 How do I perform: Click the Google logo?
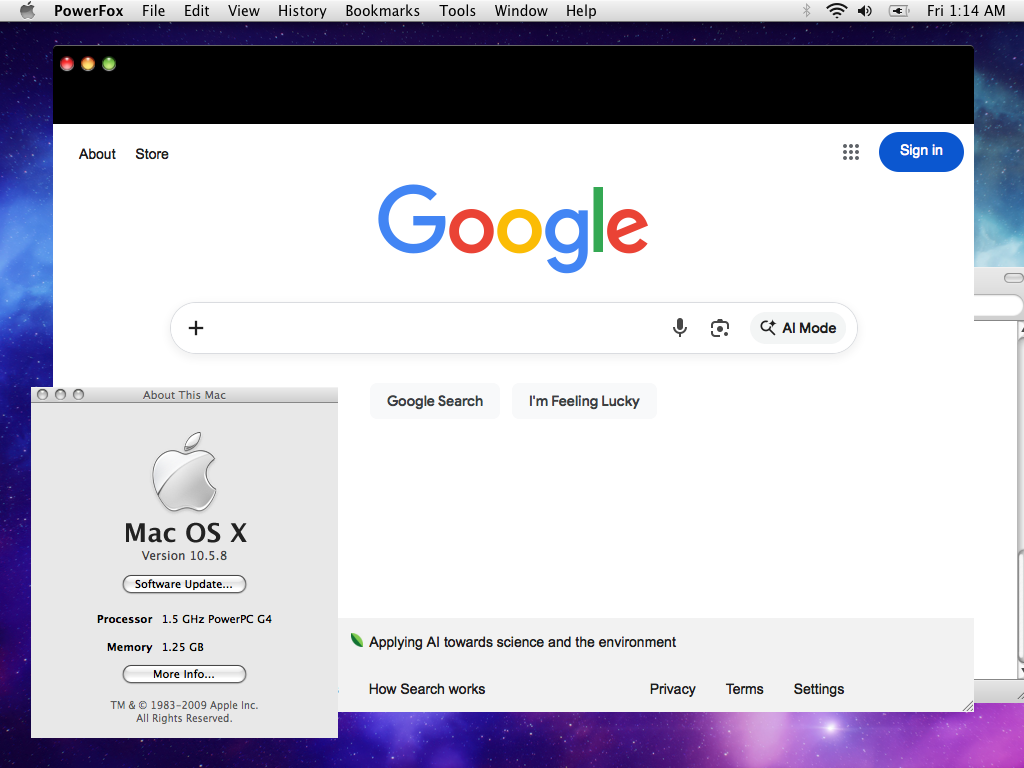point(513,228)
